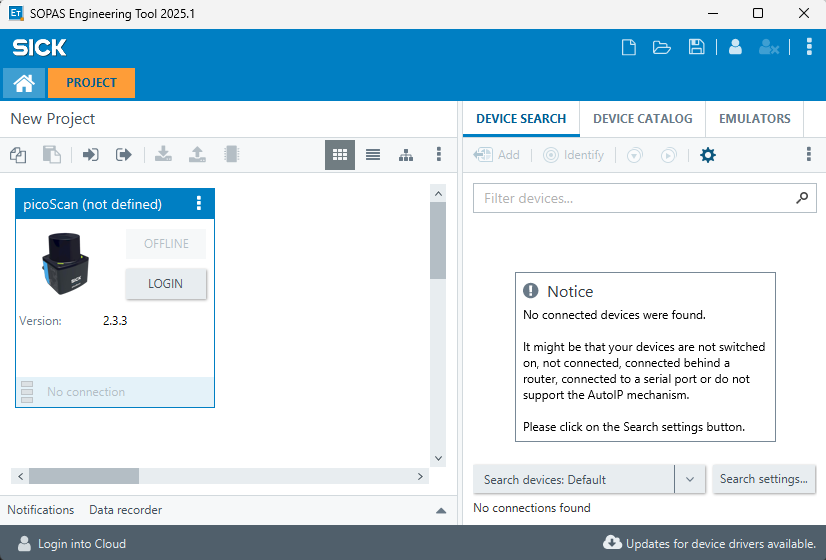Image resolution: width=826 pixels, height=560 pixels.
Task: Click the import device icon
Action: click(91, 155)
